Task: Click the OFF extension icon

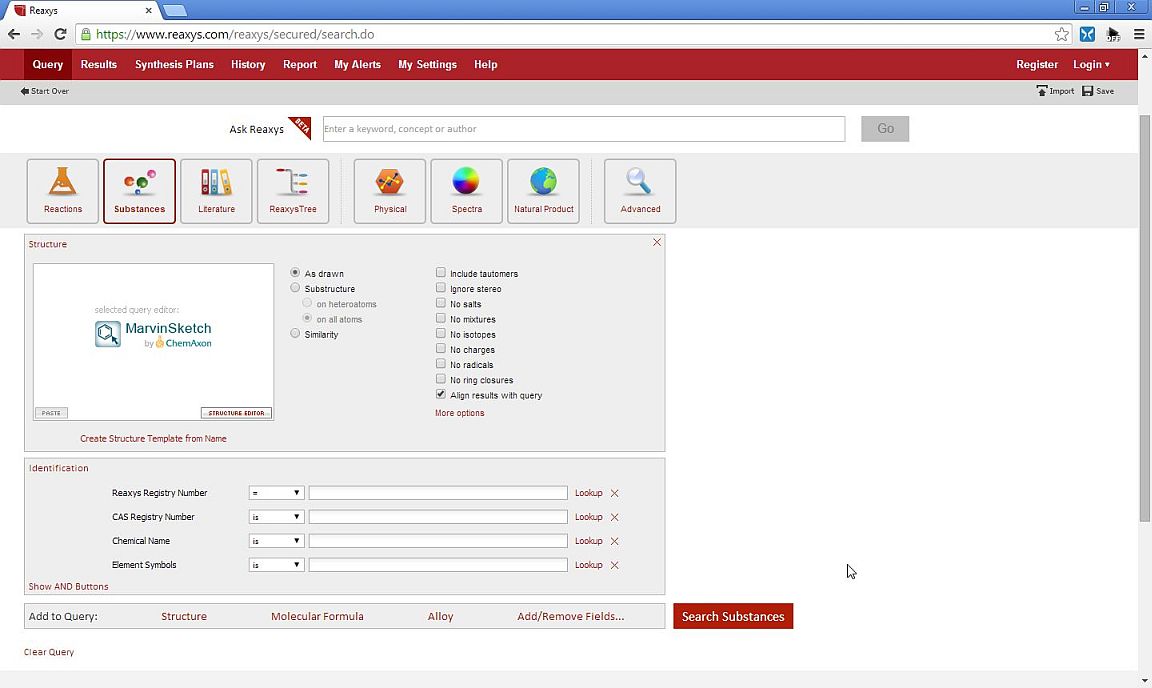Action: [x=1113, y=35]
